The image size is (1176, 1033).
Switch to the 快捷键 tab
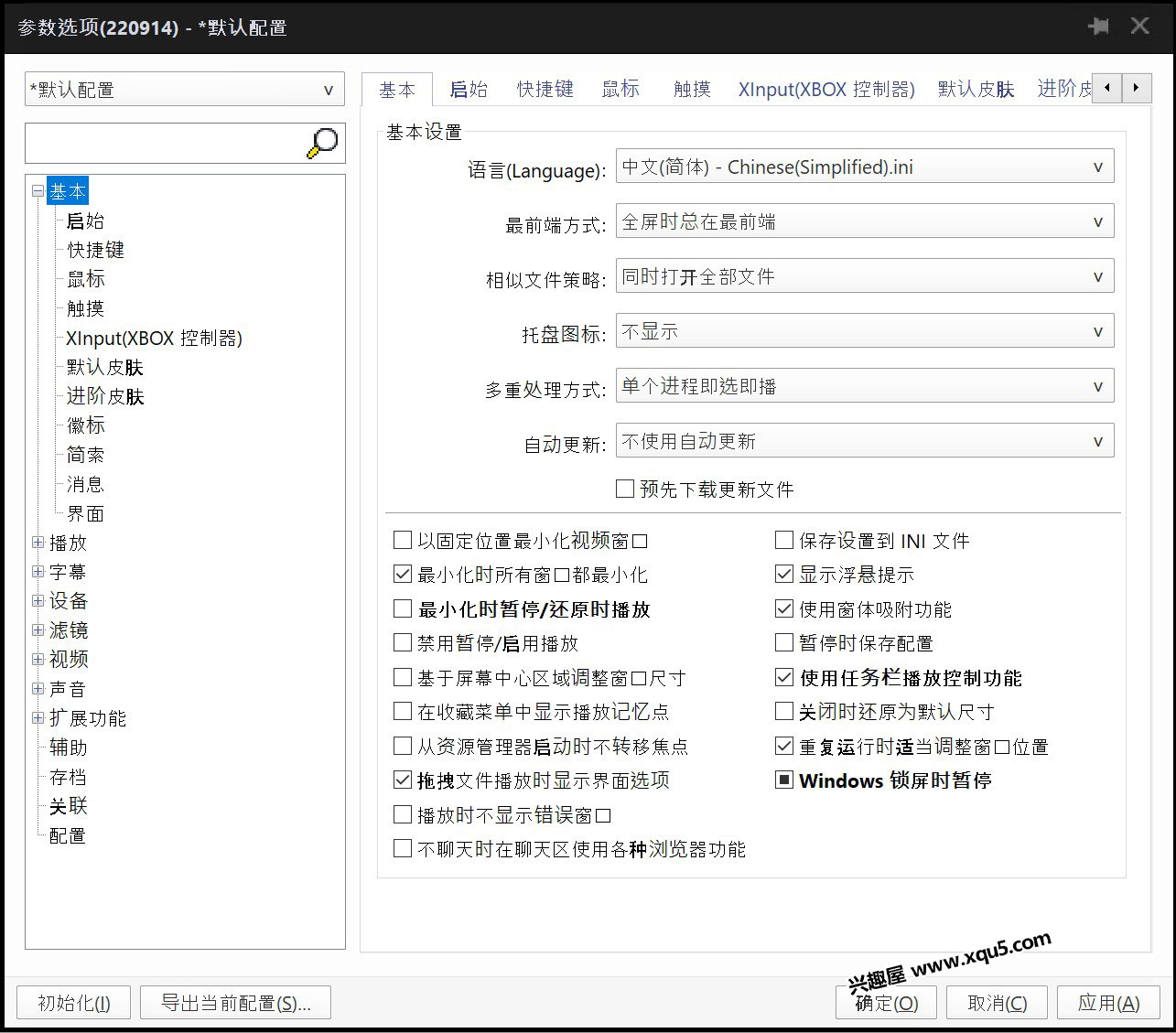(x=545, y=89)
